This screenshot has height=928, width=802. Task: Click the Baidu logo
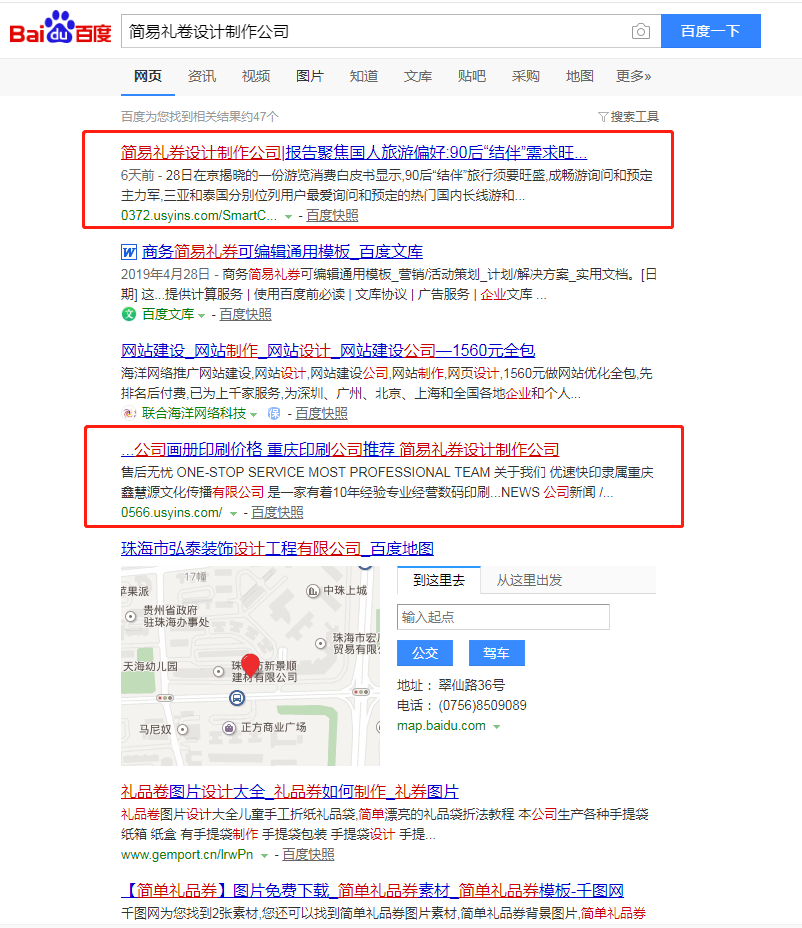(x=60, y=28)
